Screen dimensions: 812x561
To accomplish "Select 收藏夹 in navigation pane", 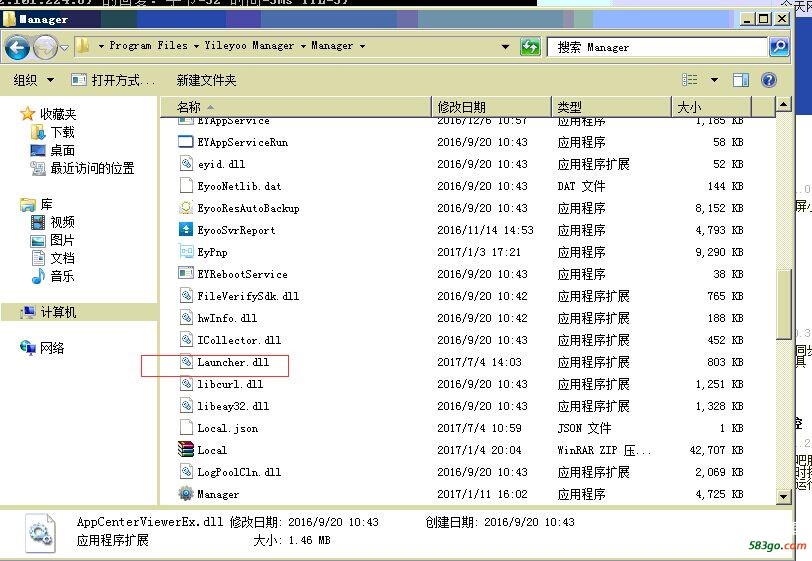I will (57, 114).
